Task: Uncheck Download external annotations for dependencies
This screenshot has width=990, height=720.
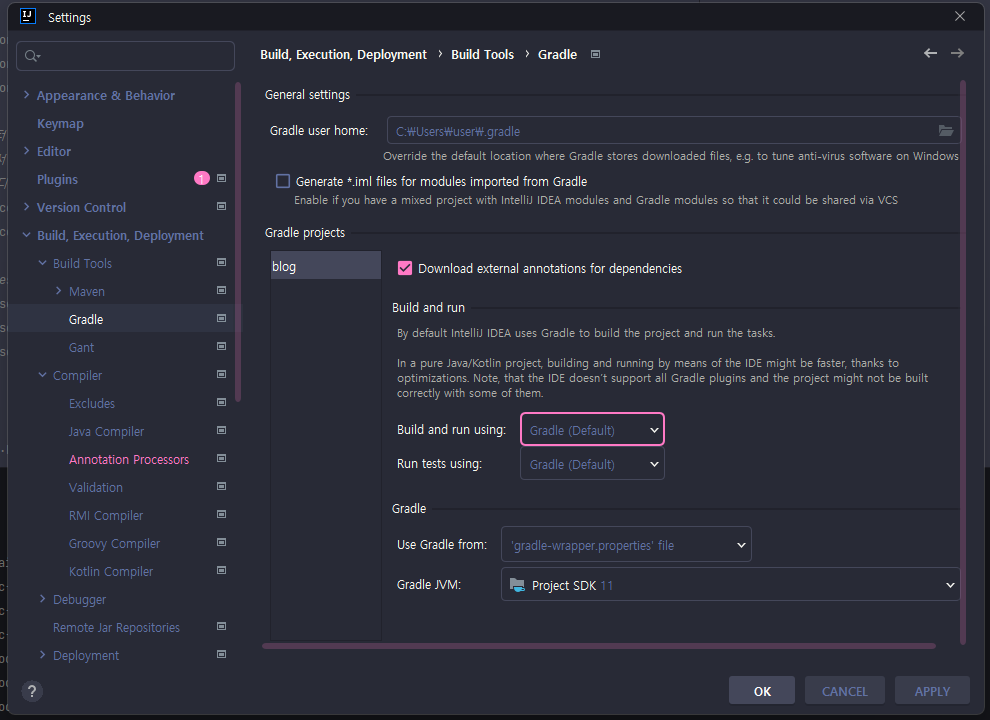Action: [405, 268]
